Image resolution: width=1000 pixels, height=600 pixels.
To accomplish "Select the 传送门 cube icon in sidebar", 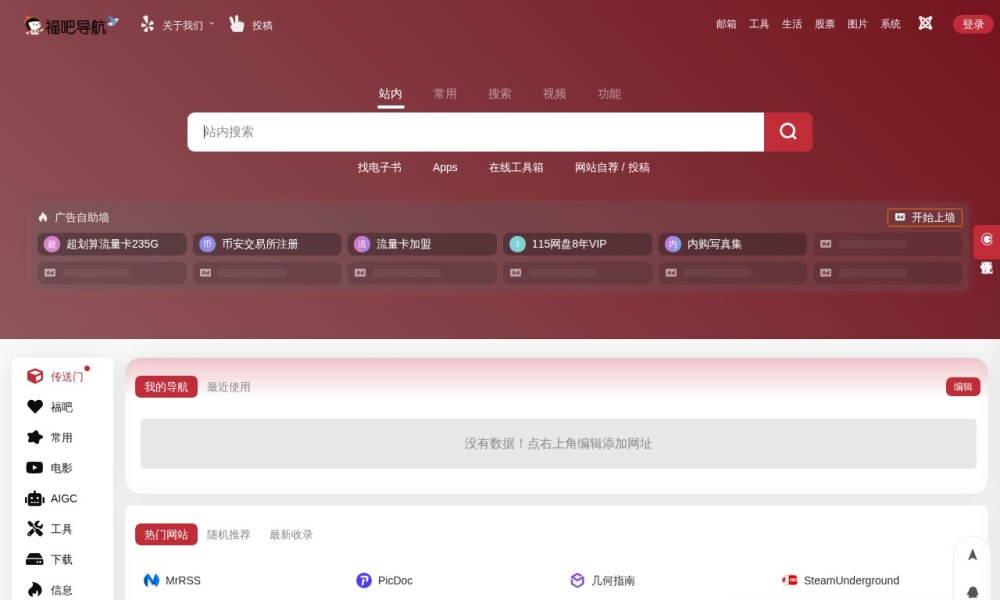I will tap(33, 376).
